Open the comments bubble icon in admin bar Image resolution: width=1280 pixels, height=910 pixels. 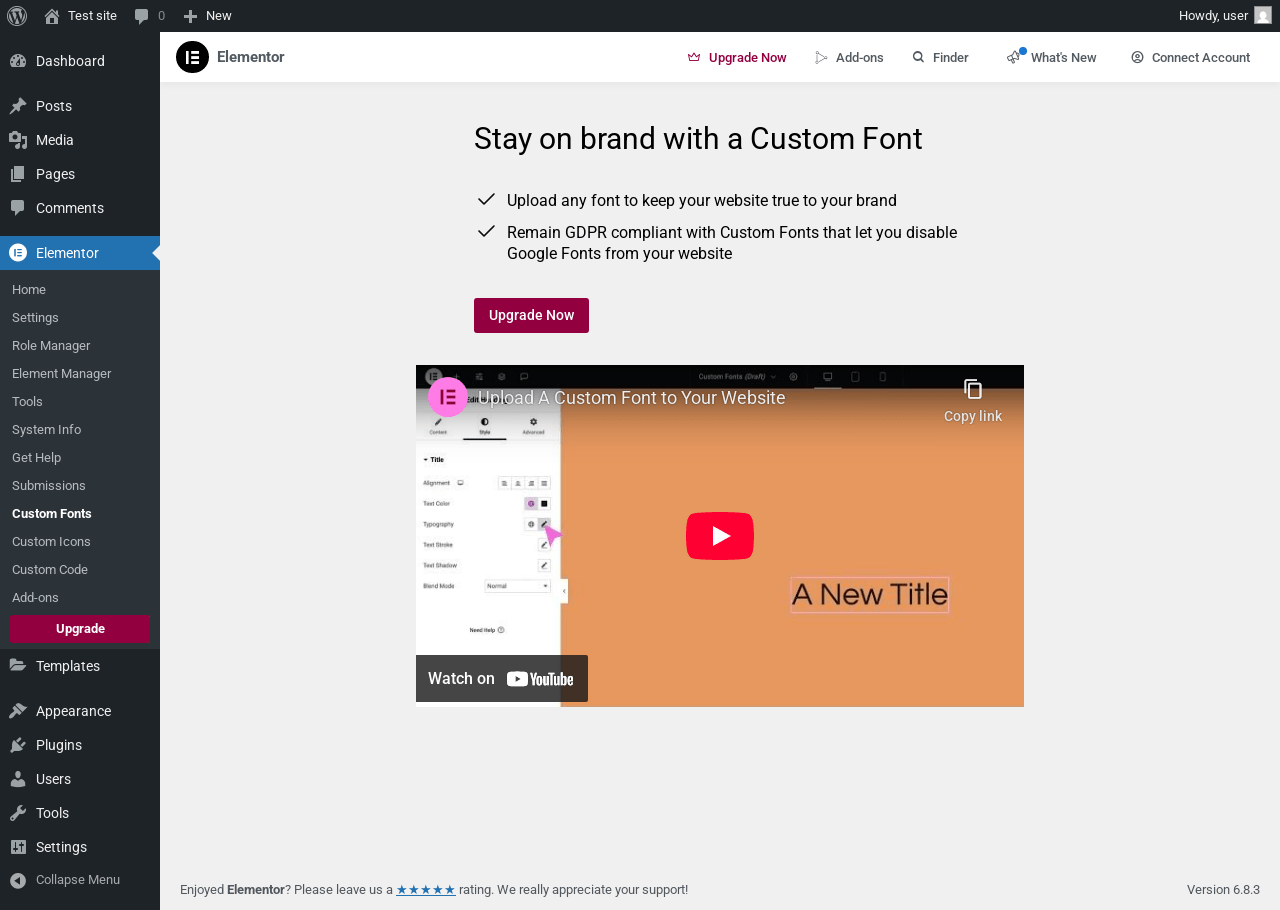pos(142,16)
